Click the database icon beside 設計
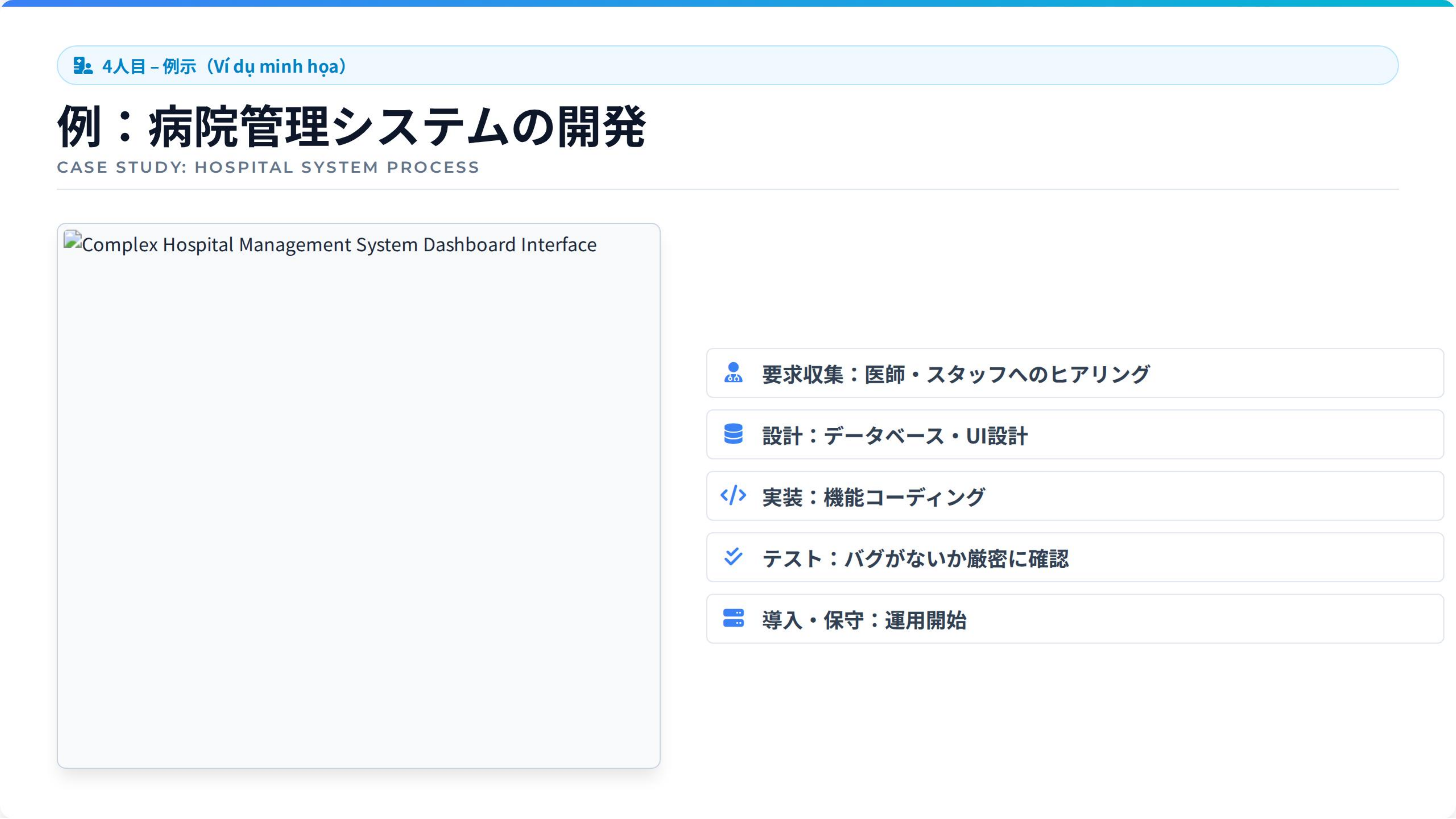 click(x=733, y=434)
